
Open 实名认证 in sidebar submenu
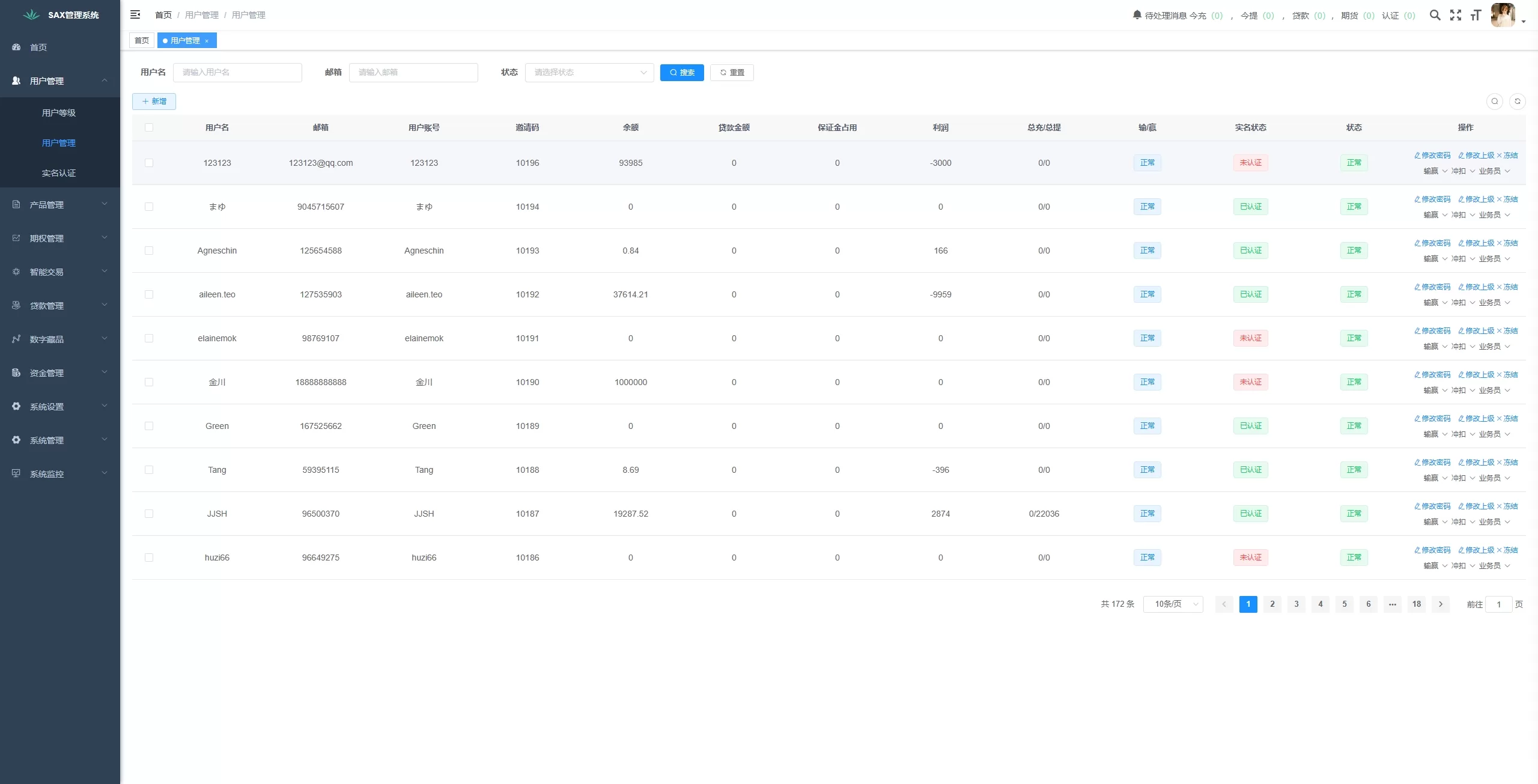[x=59, y=173]
